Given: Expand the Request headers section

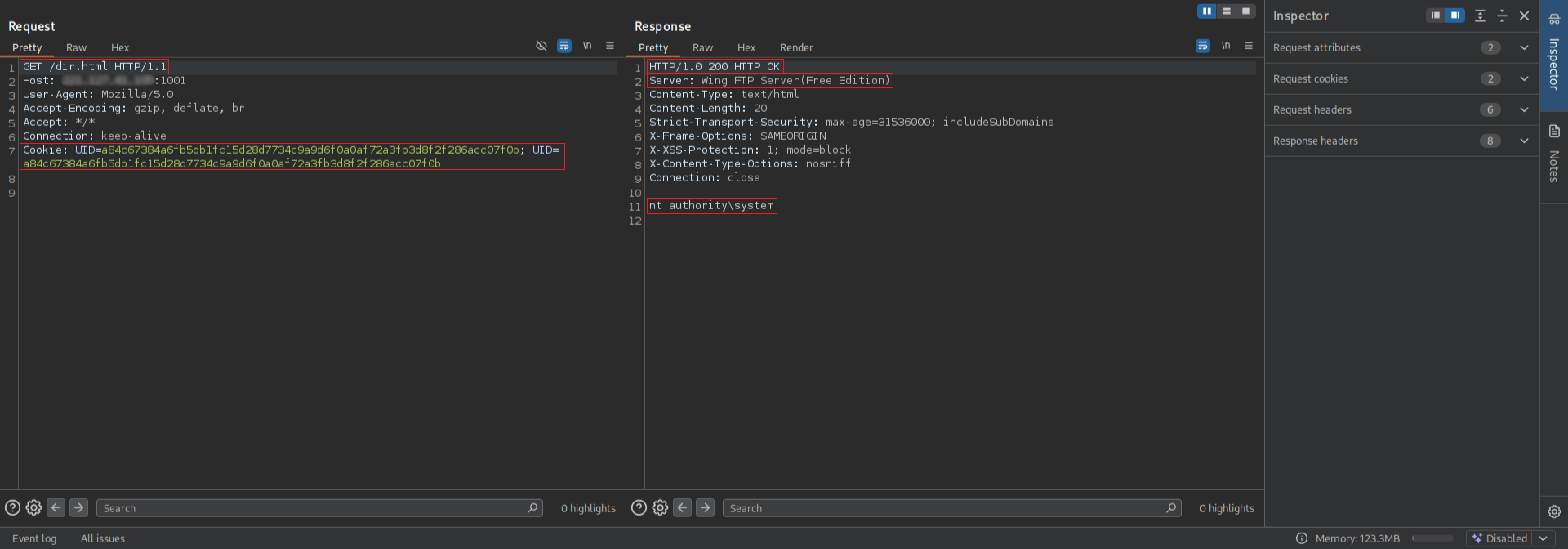Looking at the screenshot, I should point(1401,109).
